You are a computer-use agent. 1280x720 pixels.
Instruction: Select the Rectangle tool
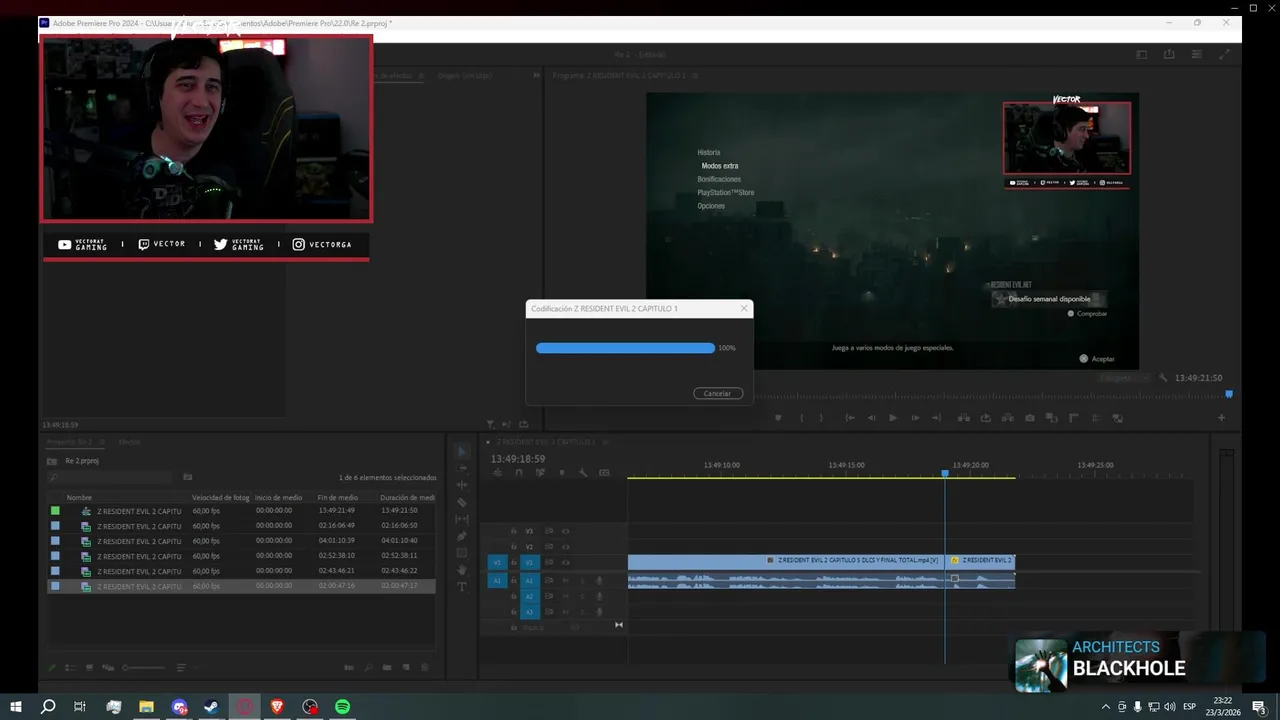coord(462,553)
